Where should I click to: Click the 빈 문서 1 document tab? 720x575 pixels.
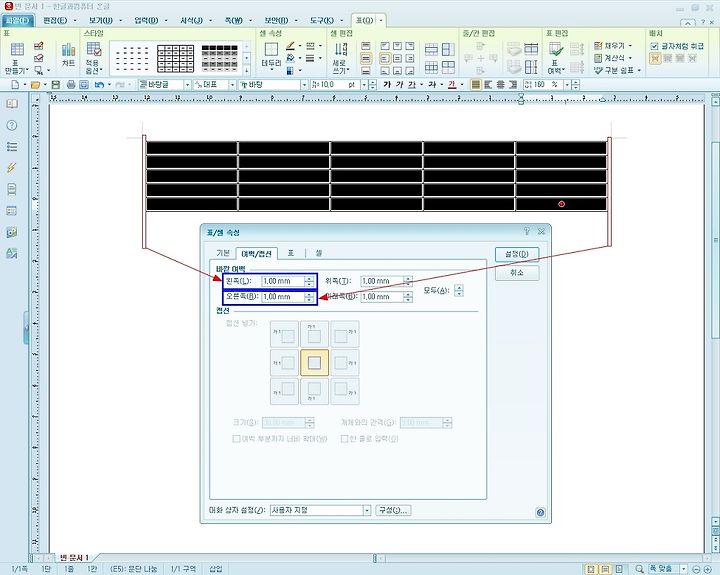(x=73, y=558)
